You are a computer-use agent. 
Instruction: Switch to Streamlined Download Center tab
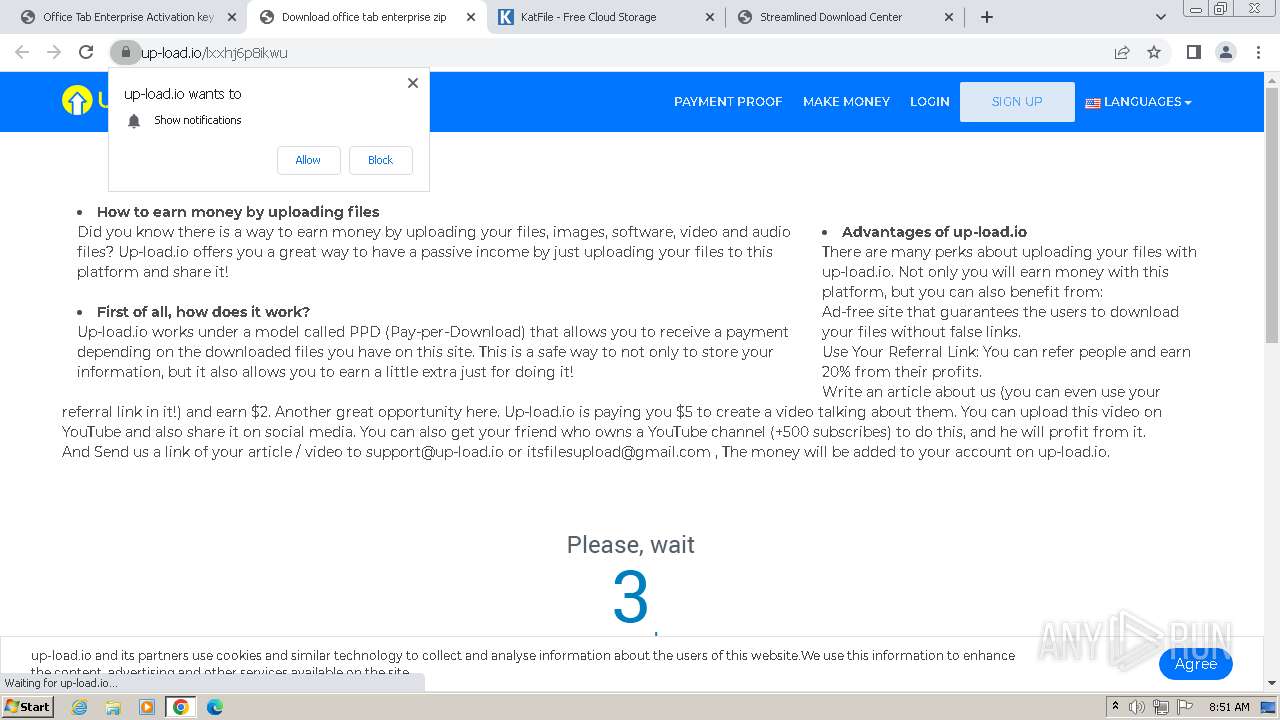[x=845, y=17]
